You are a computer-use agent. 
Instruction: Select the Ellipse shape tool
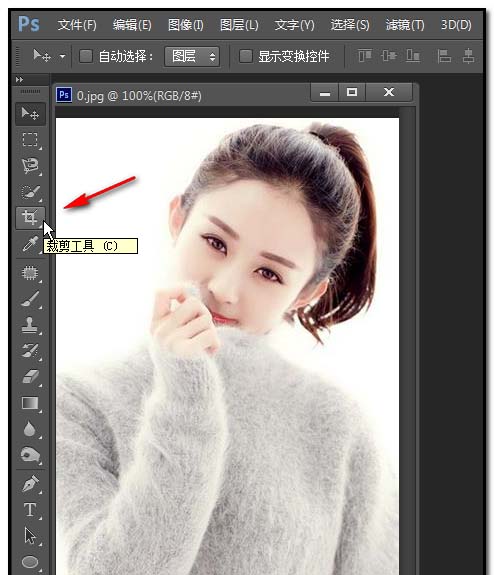tap(30, 561)
